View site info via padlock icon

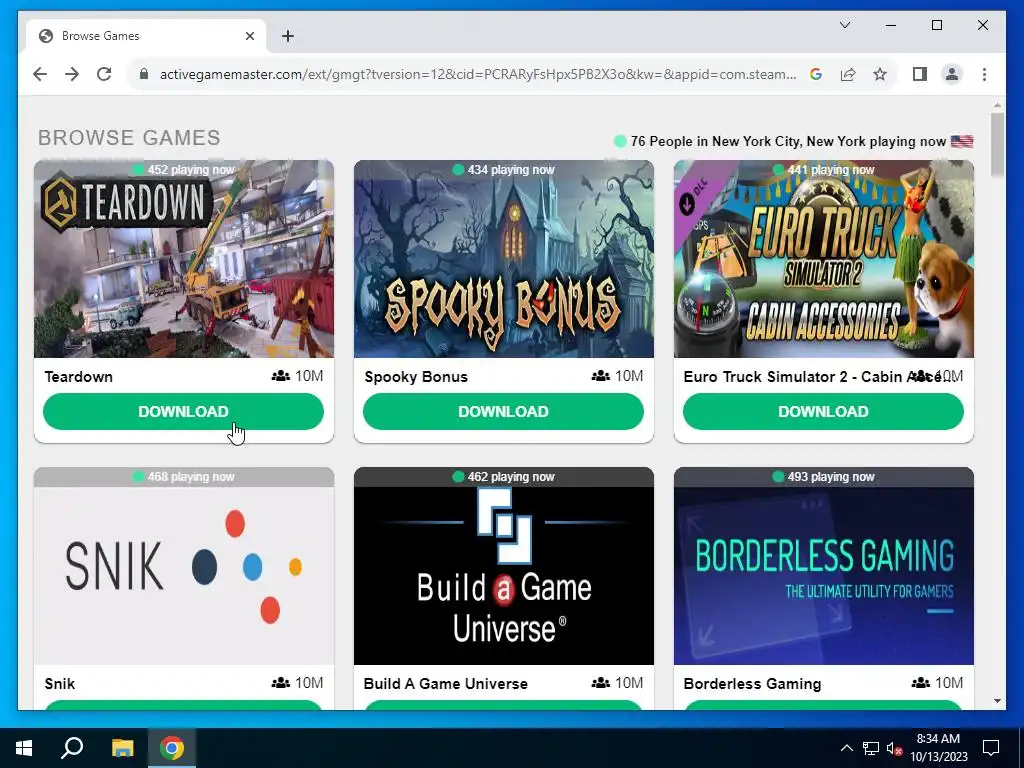pos(144,74)
